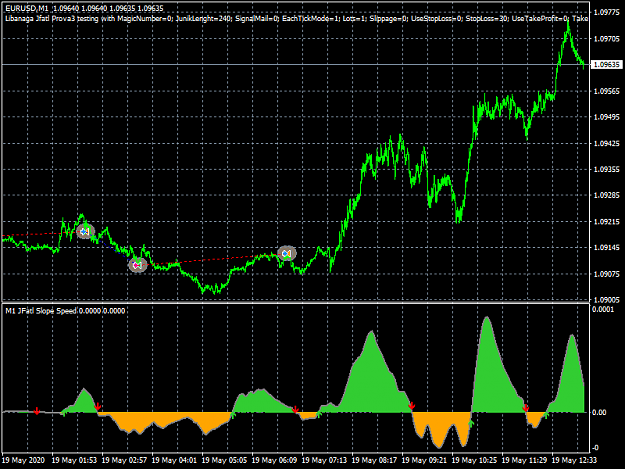Click the 19 May 12:33 time label
Screen dimensions: 625x469
pos(574,460)
